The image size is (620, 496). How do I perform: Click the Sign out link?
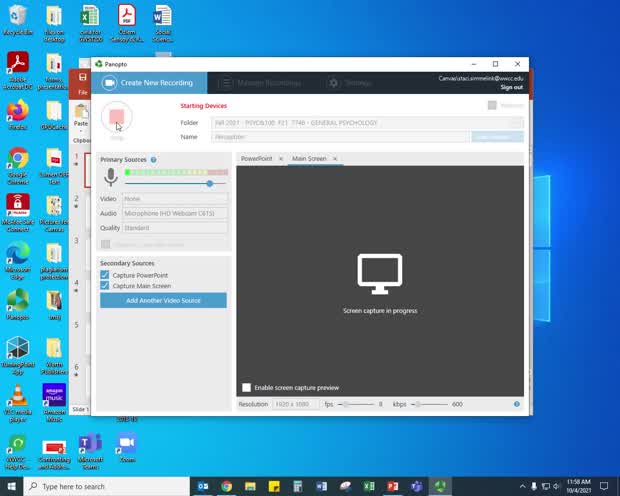click(511, 87)
